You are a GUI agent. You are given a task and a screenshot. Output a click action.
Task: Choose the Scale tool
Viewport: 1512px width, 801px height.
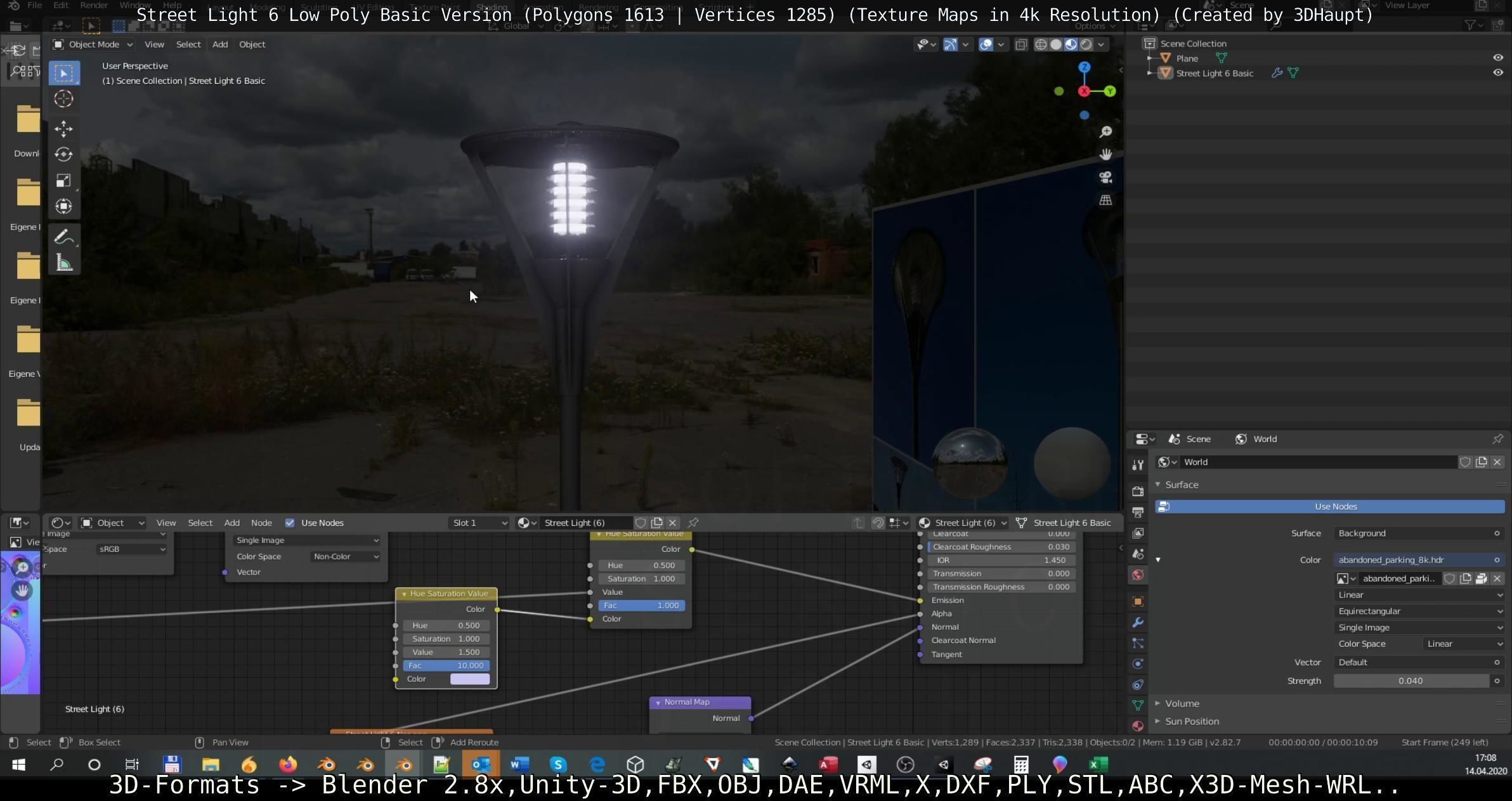(64, 181)
